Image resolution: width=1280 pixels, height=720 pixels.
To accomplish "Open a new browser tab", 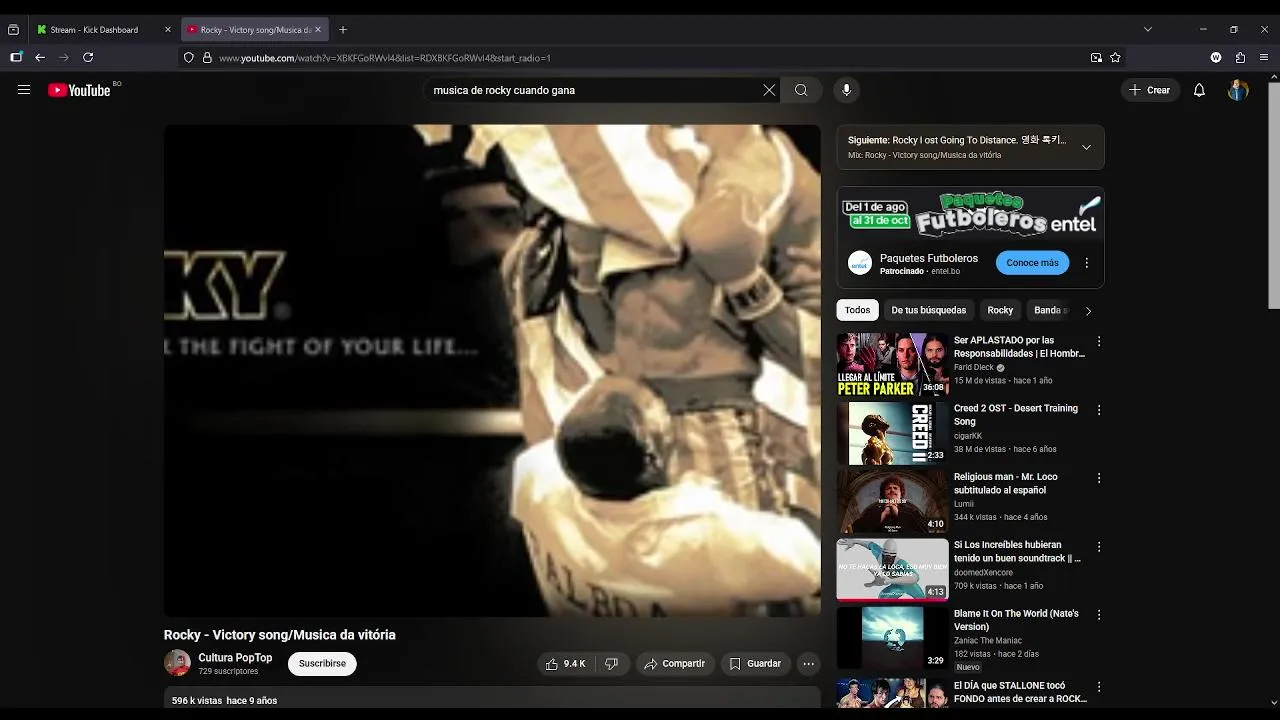I will coord(343,30).
